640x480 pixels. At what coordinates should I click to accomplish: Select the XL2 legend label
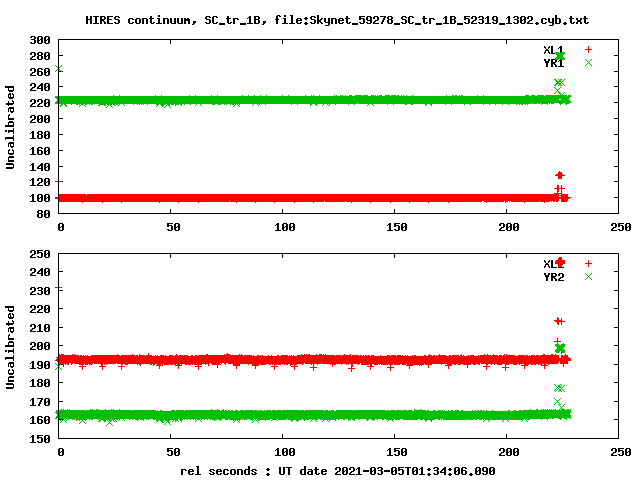[553, 264]
